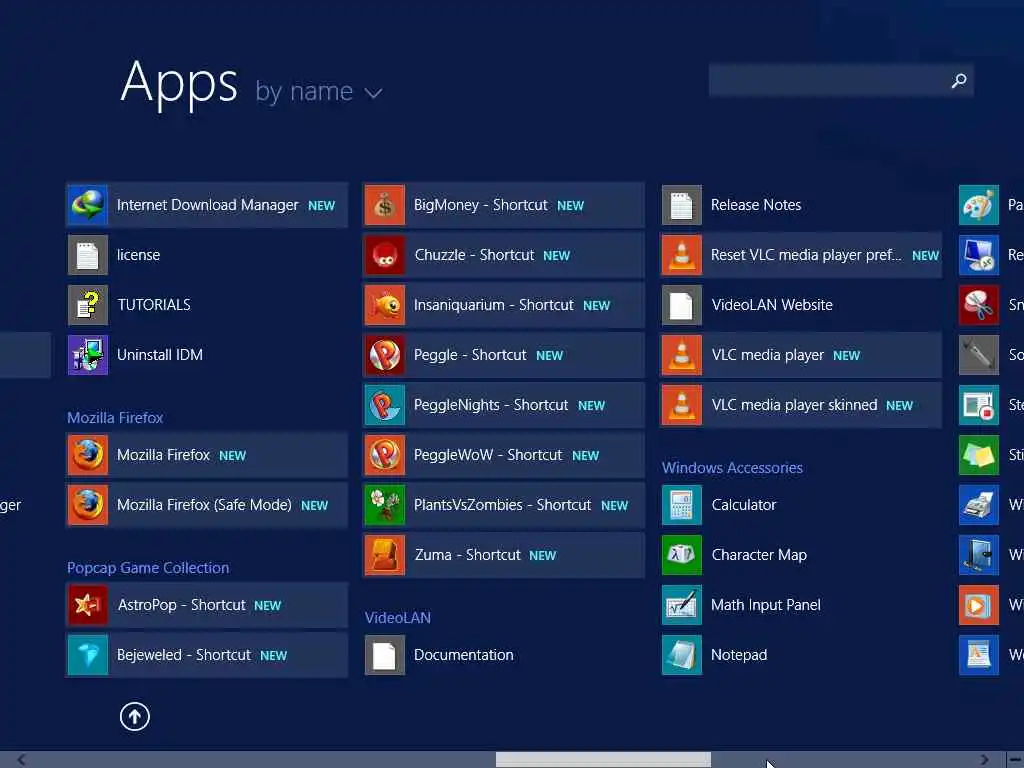Launch the VLC media player cone icon
1024x768 pixels.
click(x=682, y=355)
